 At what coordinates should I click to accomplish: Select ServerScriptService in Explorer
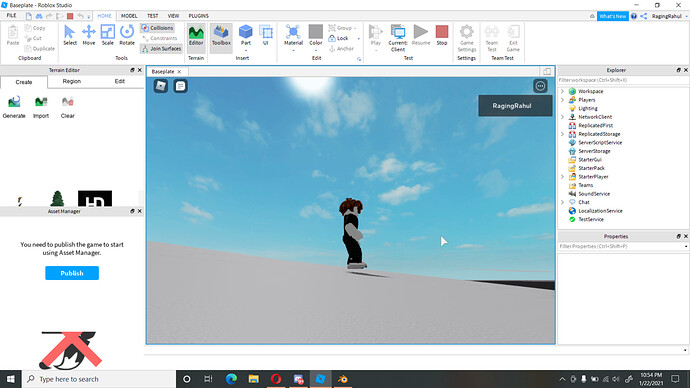600,143
